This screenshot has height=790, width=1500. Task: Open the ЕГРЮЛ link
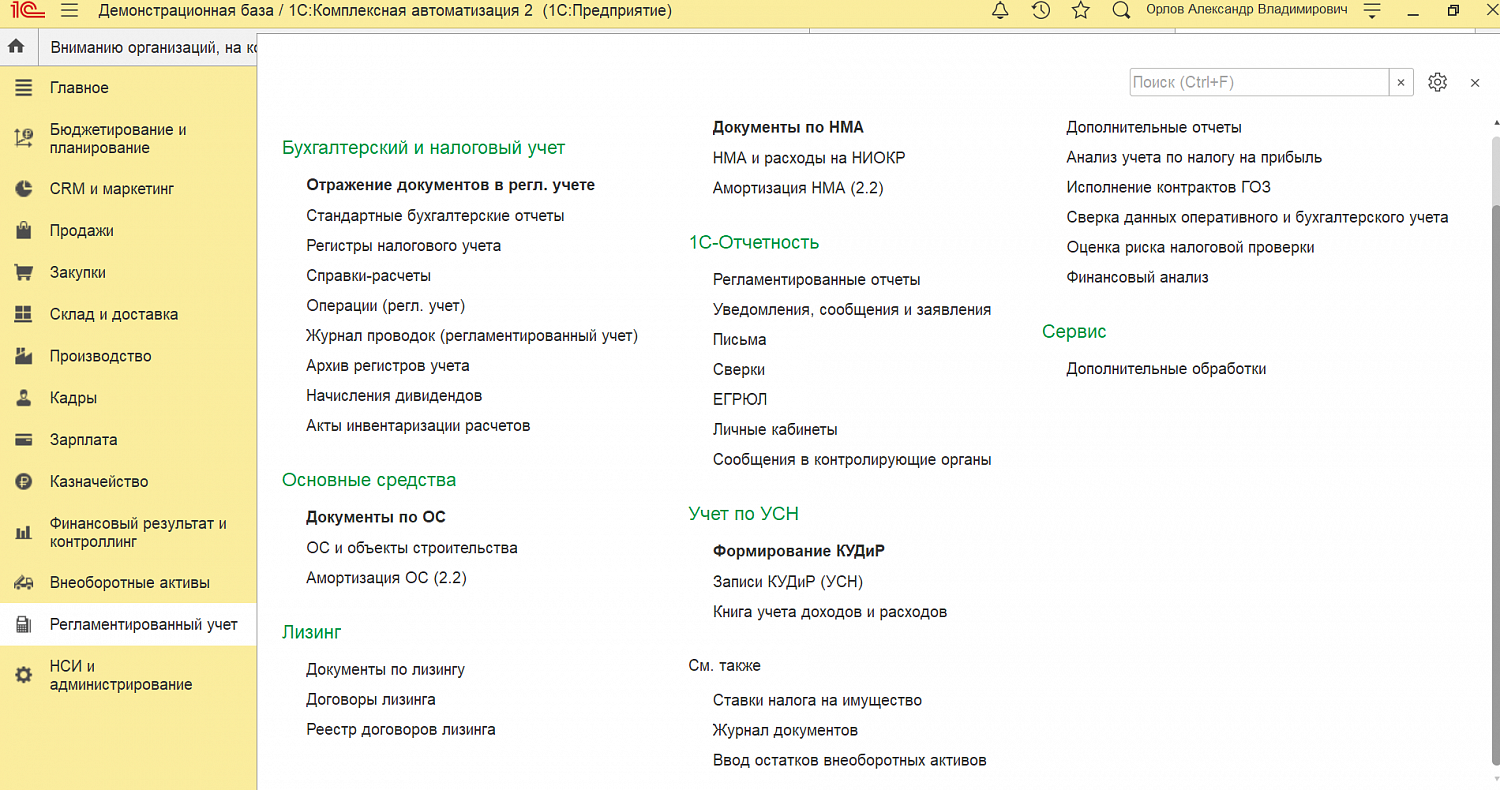coord(740,399)
